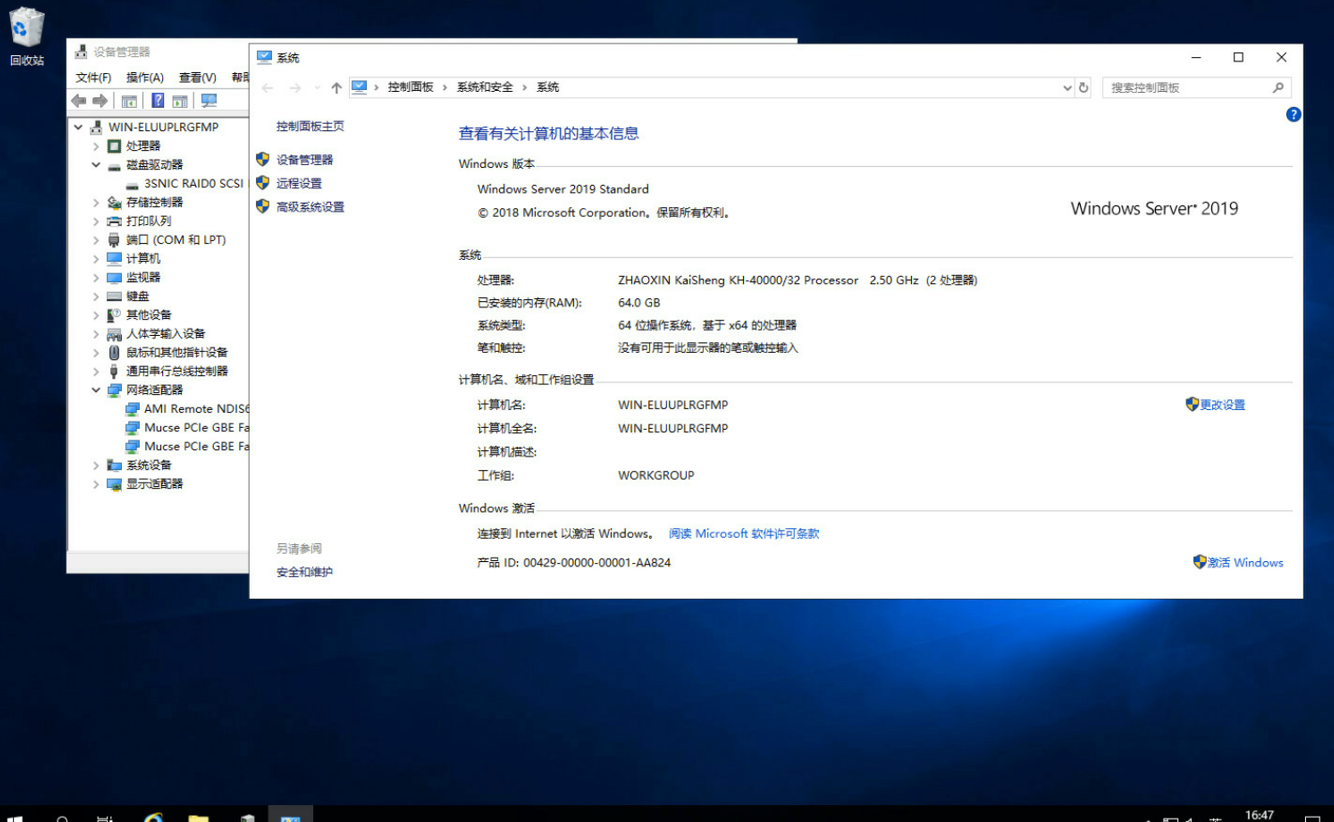The height and width of the screenshot is (822, 1334).
Task: Select the 监视器 monitor icon in device tree
Action: (114, 277)
